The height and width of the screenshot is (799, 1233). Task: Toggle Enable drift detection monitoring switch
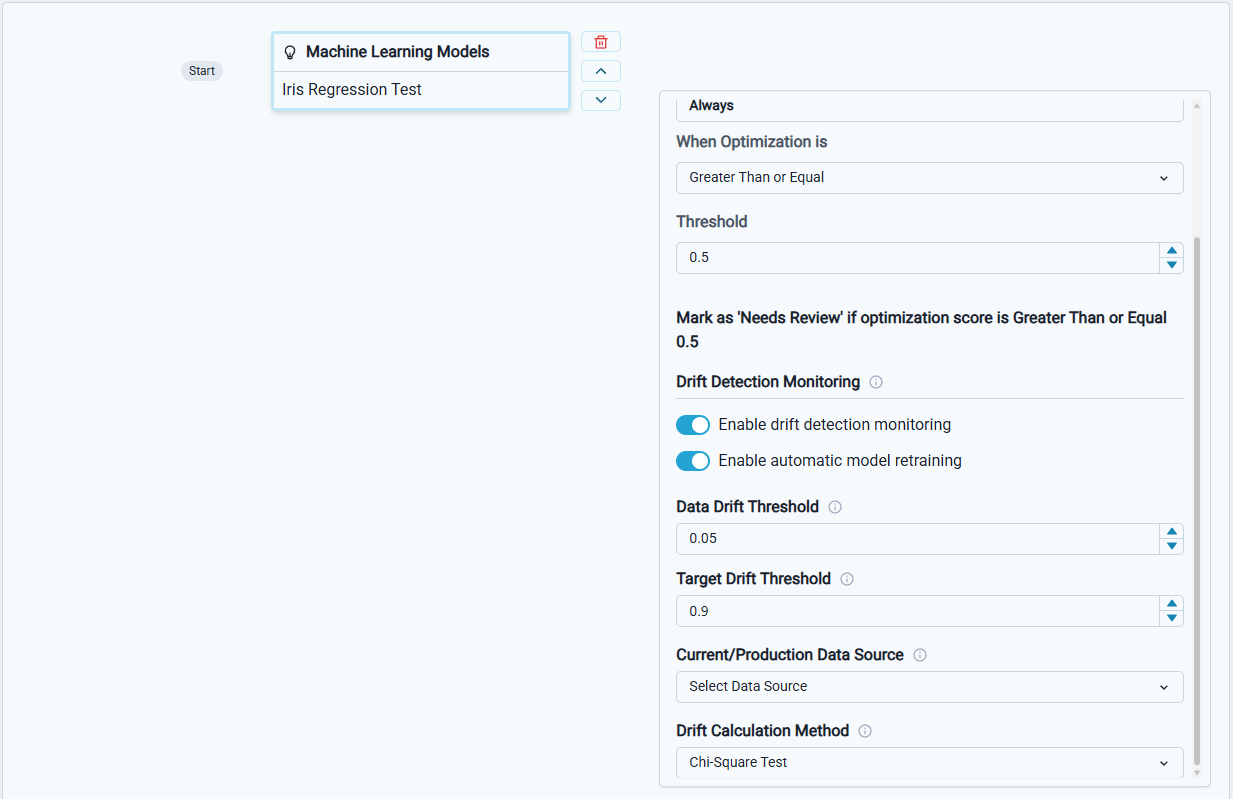[693, 425]
